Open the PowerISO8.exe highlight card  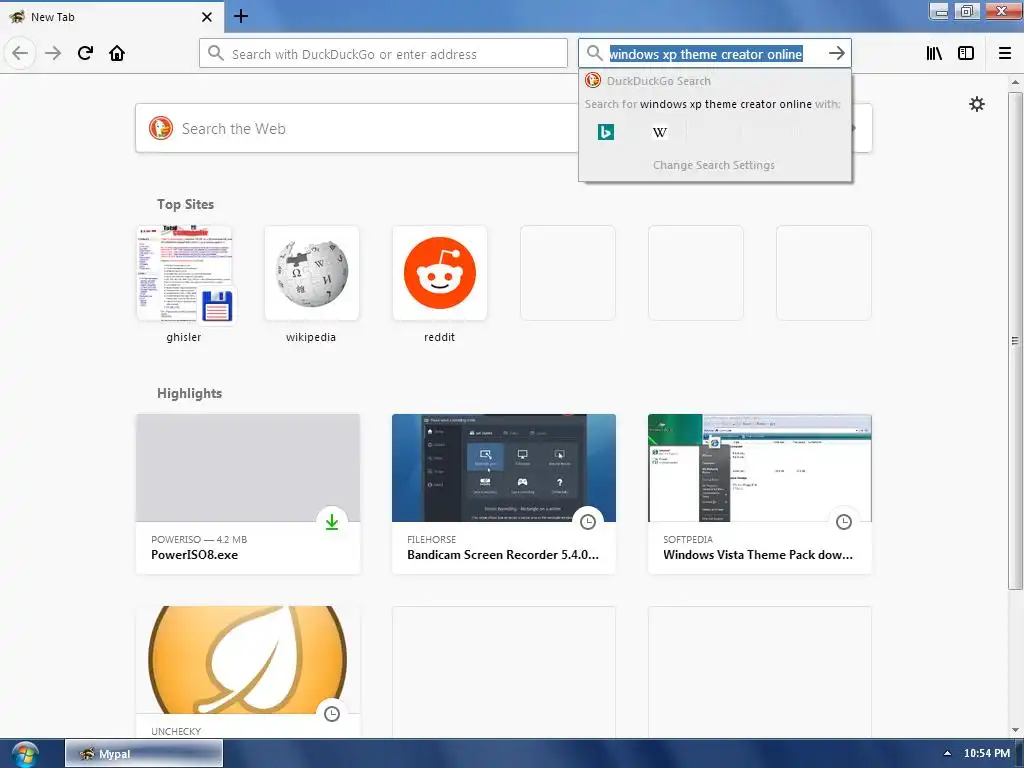(x=248, y=494)
